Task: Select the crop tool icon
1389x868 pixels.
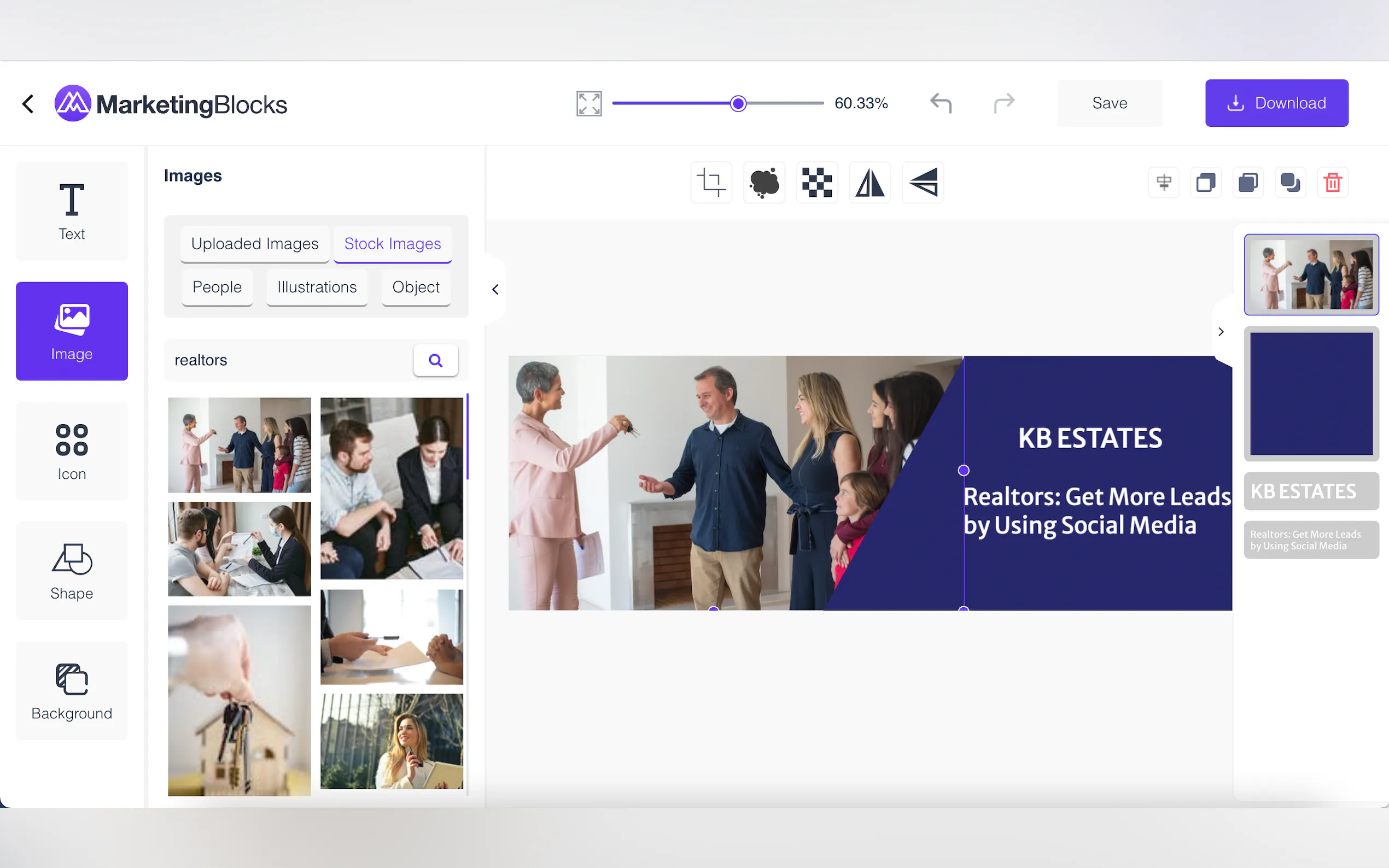Action: (711, 183)
